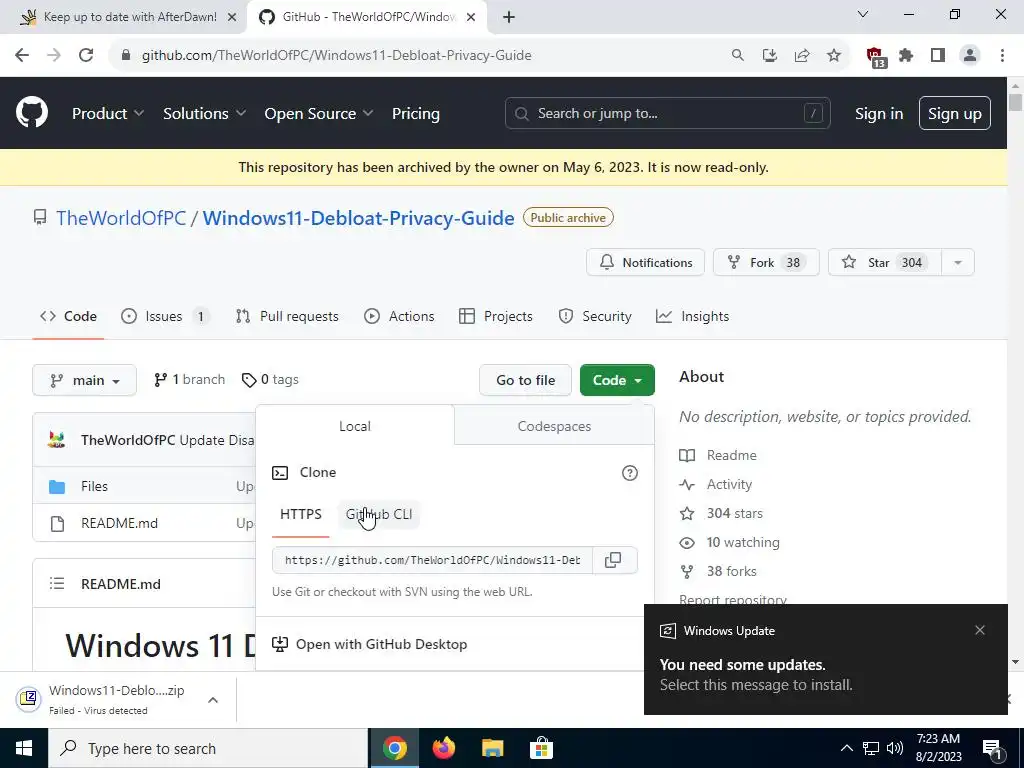Expand the Open Source menu

[x=319, y=113]
